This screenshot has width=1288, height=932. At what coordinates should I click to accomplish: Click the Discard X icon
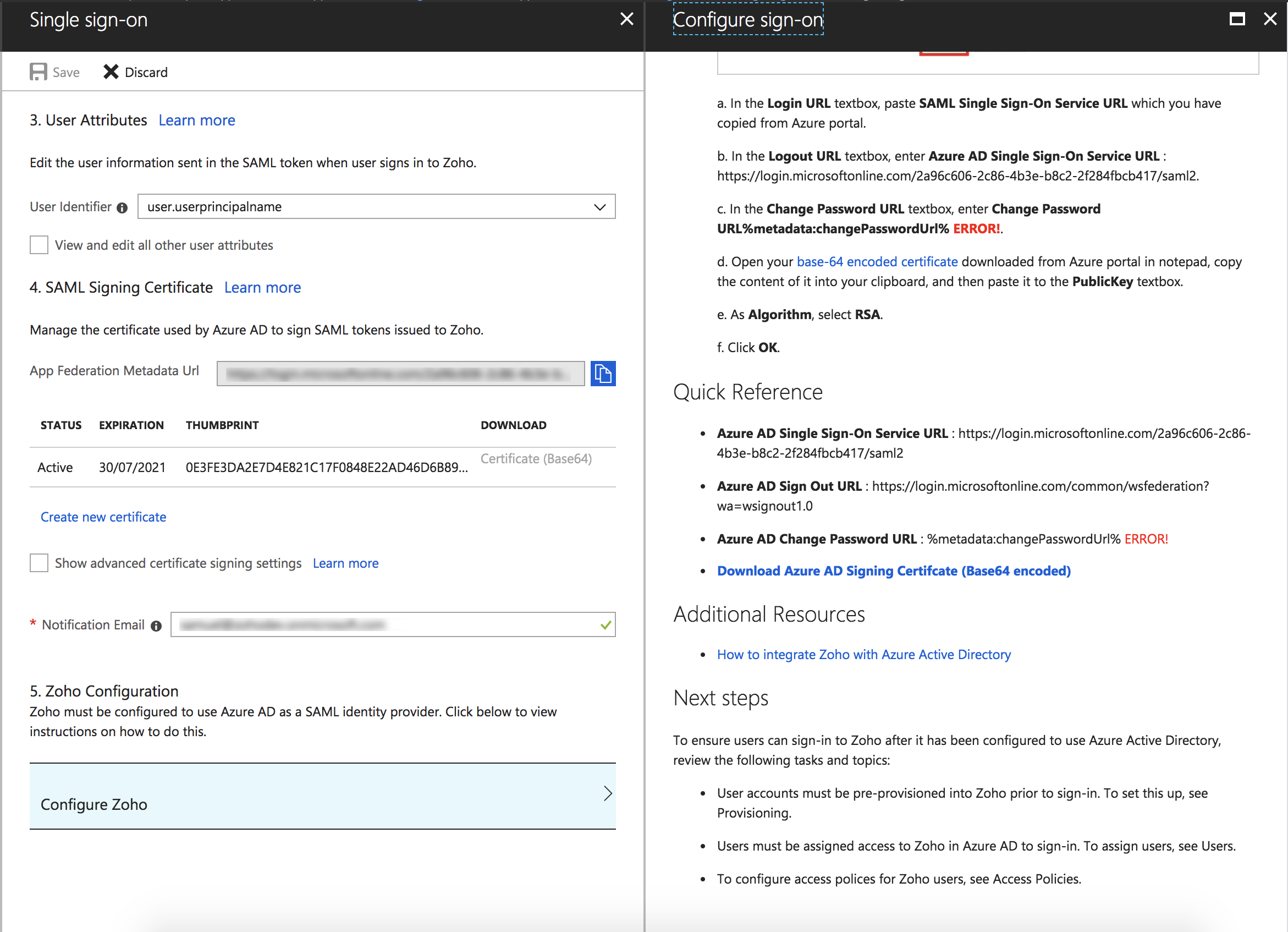click(111, 72)
